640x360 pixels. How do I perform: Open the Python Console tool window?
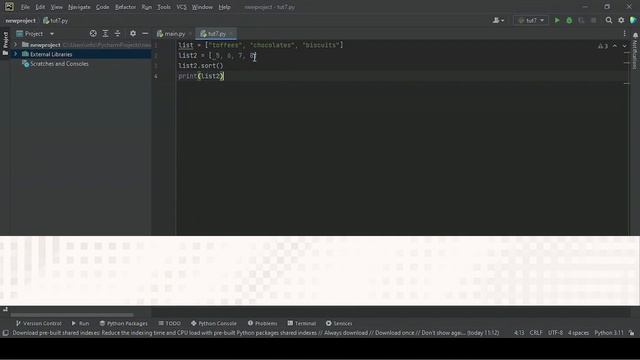pyautogui.click(x=213, y=323)
